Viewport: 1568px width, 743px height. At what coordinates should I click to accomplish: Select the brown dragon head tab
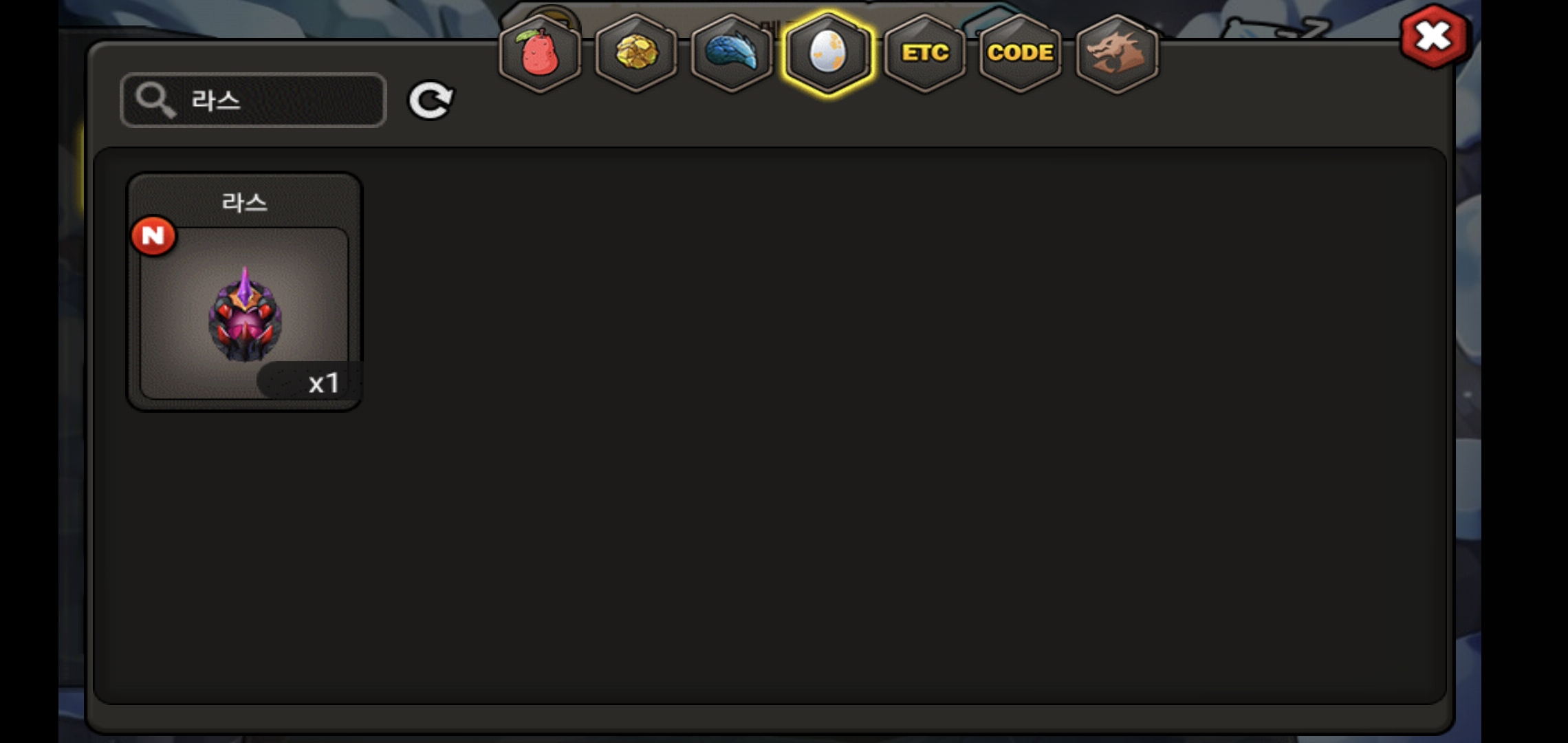[x=1117, y=53]
